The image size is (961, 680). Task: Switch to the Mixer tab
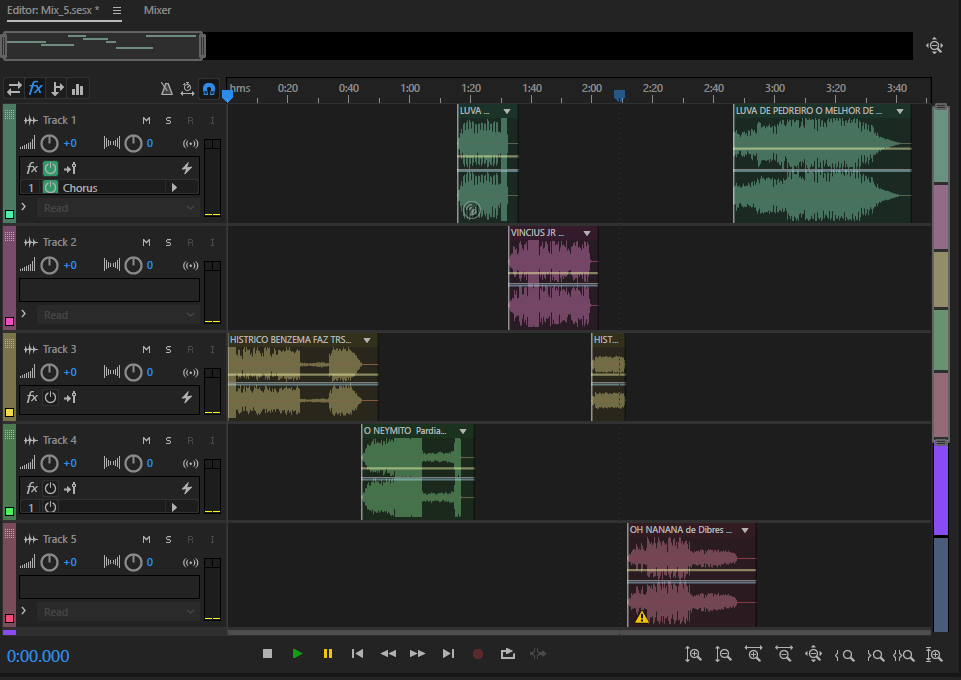pos(157,10)
